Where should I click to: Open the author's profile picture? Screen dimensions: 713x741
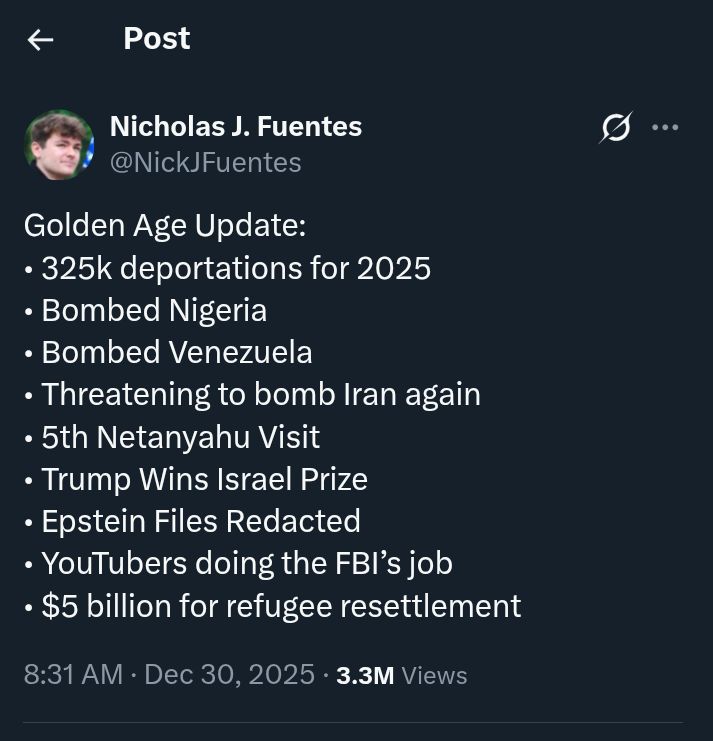click(x=59, y=145)
